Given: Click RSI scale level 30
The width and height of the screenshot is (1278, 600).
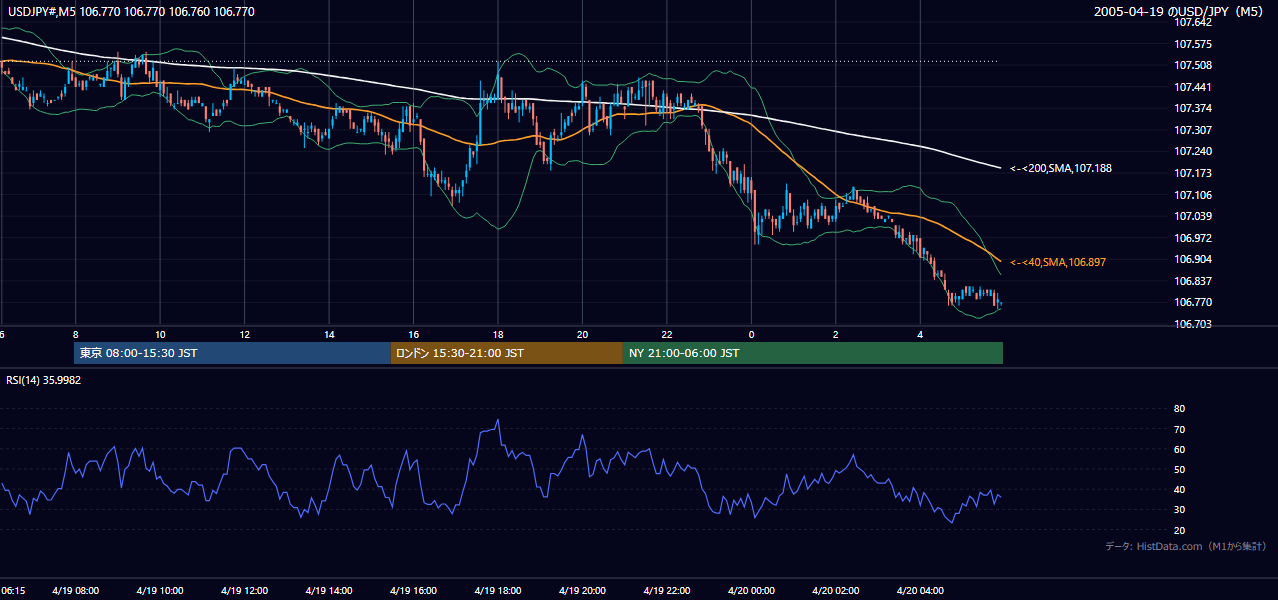Looking at the screenshot, I should tap(1179, 510).
